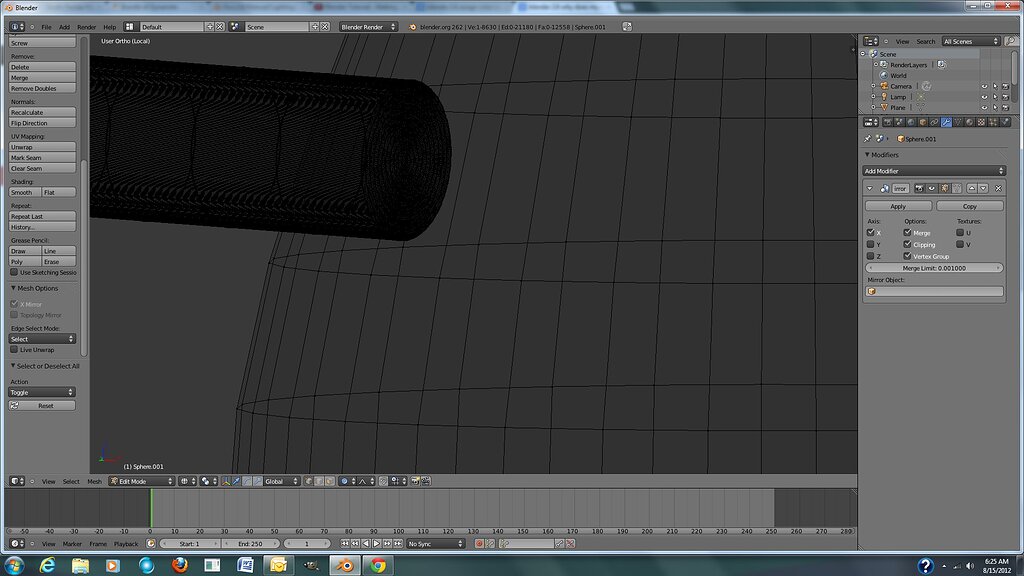Enable the Y axis mirror checkbox
Screen dimensions: 1024x576
pos(871,244)
